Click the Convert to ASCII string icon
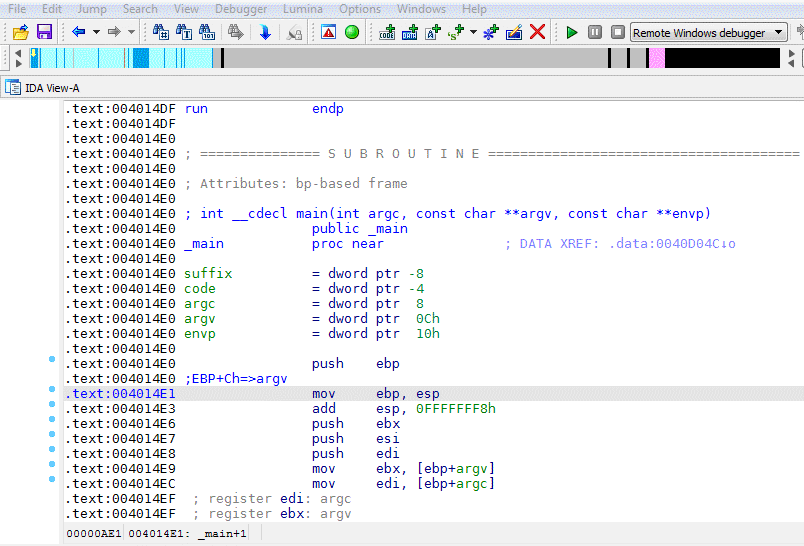 point(433,32)
